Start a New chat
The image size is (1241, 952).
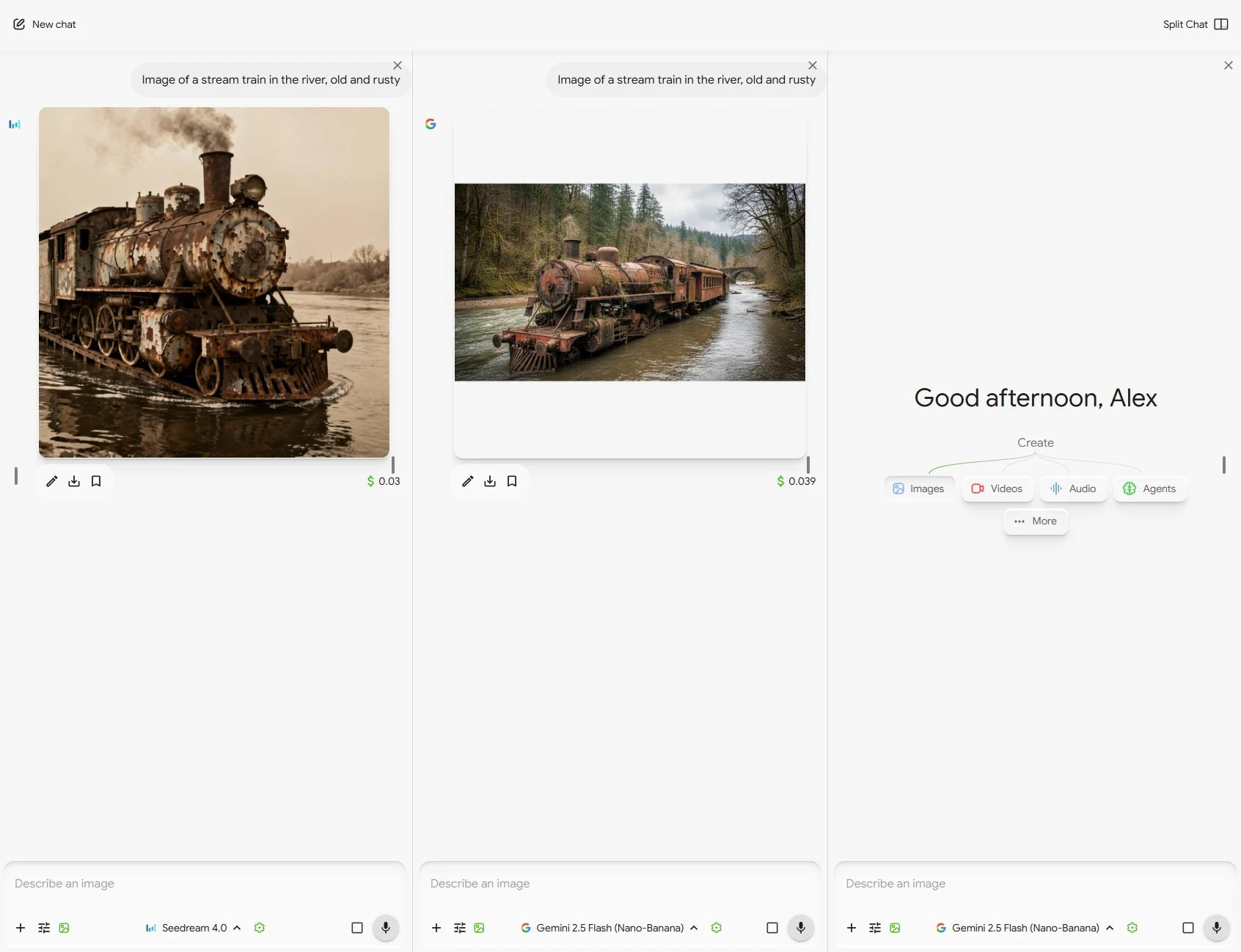click(x=45, y=24)
